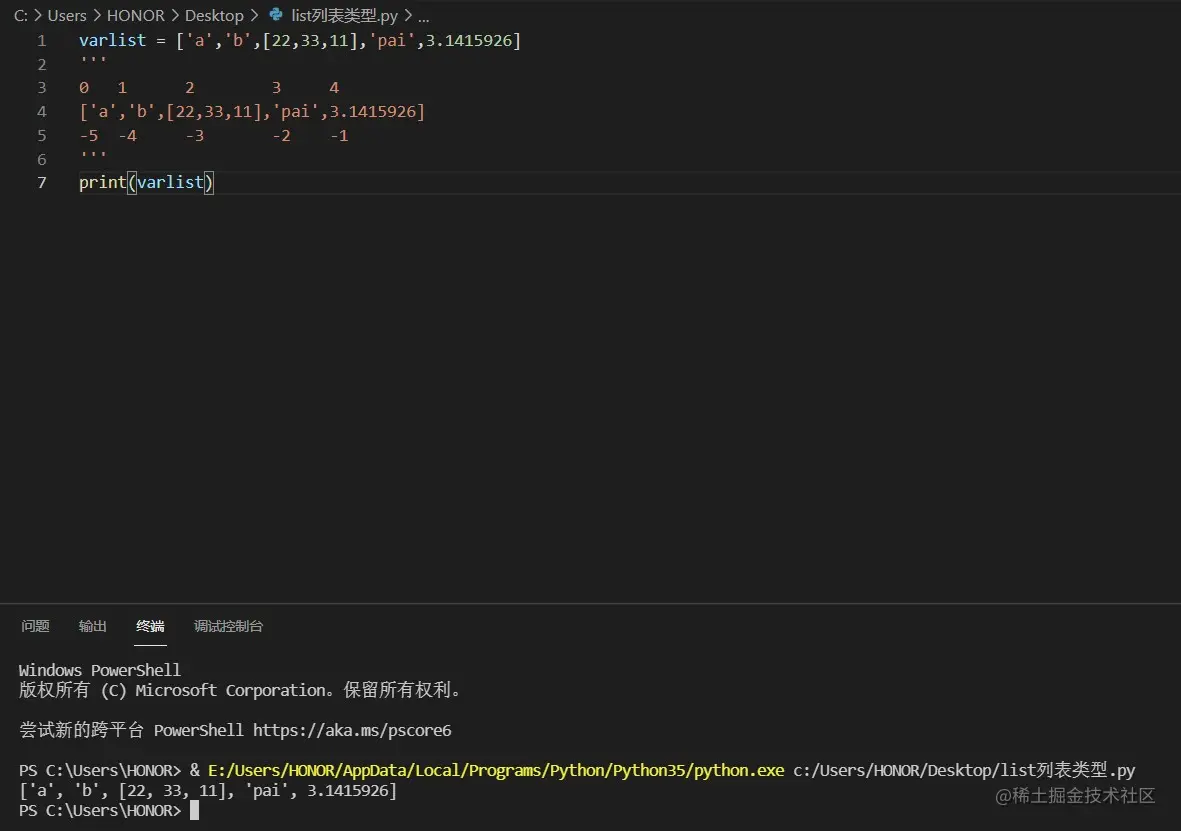This screenshot has height=831, width=1181.
Task: Click the python.exe path in terminal command
Action: tap(496, 770)
